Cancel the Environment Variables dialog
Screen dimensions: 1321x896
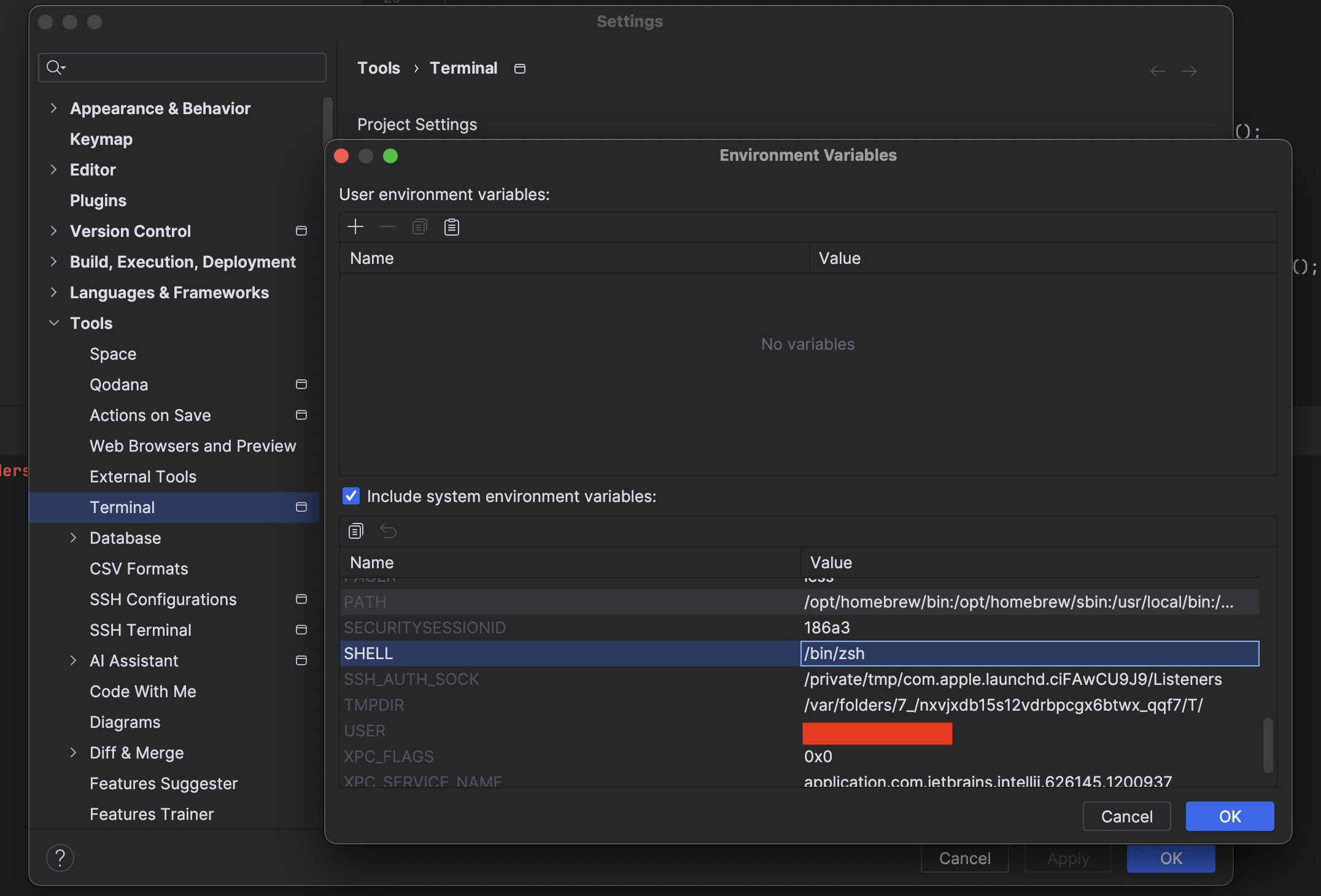pos(1126,816)
